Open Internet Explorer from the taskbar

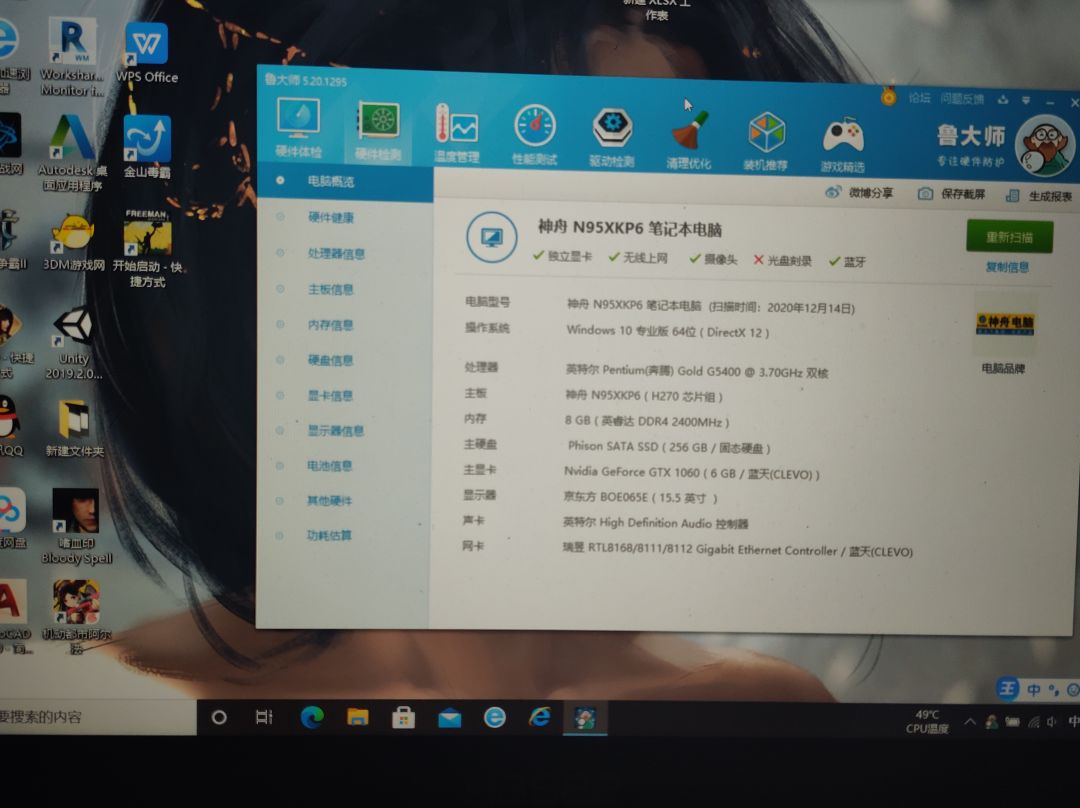tap(539, 718)
